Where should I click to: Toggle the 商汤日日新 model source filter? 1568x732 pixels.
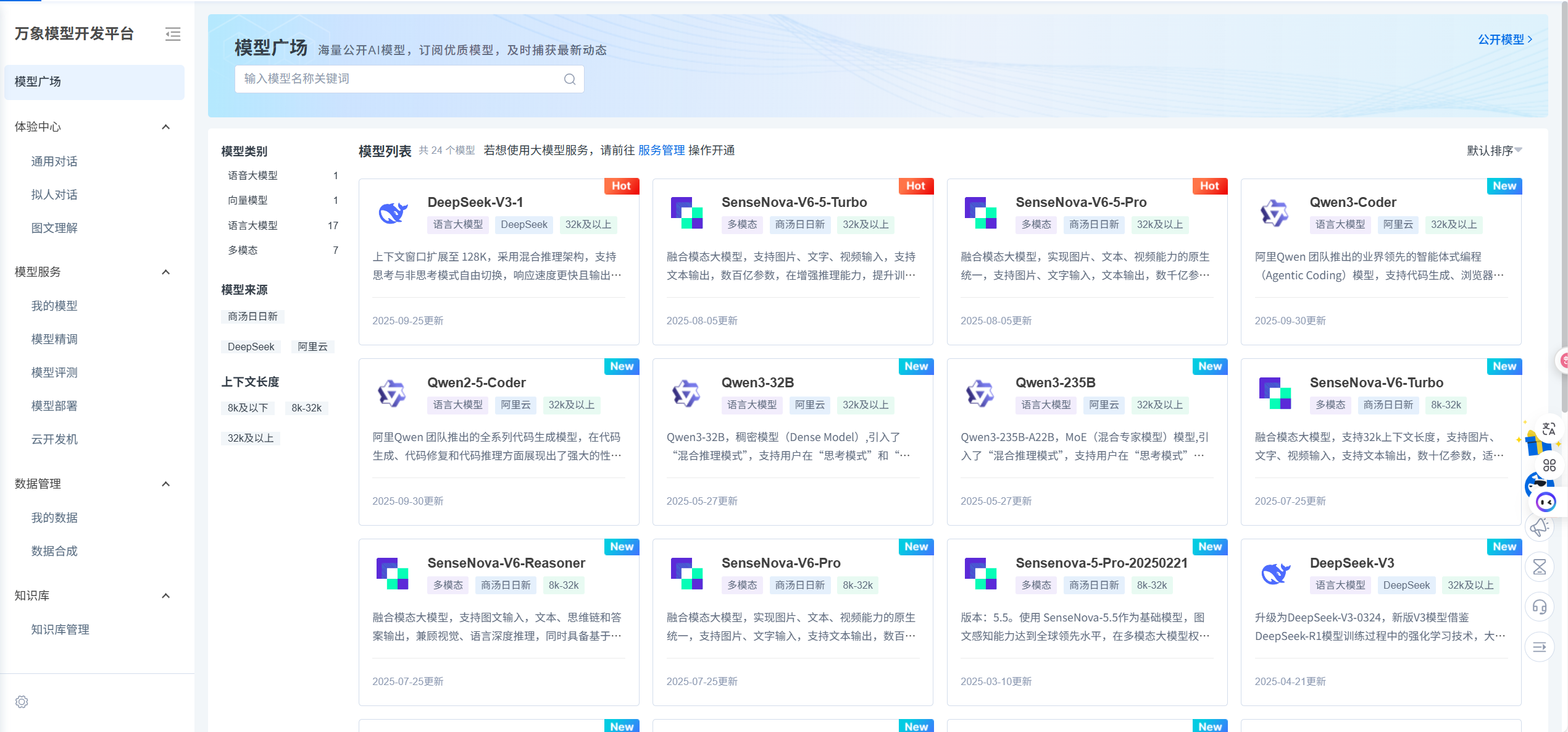click(253, 316)
